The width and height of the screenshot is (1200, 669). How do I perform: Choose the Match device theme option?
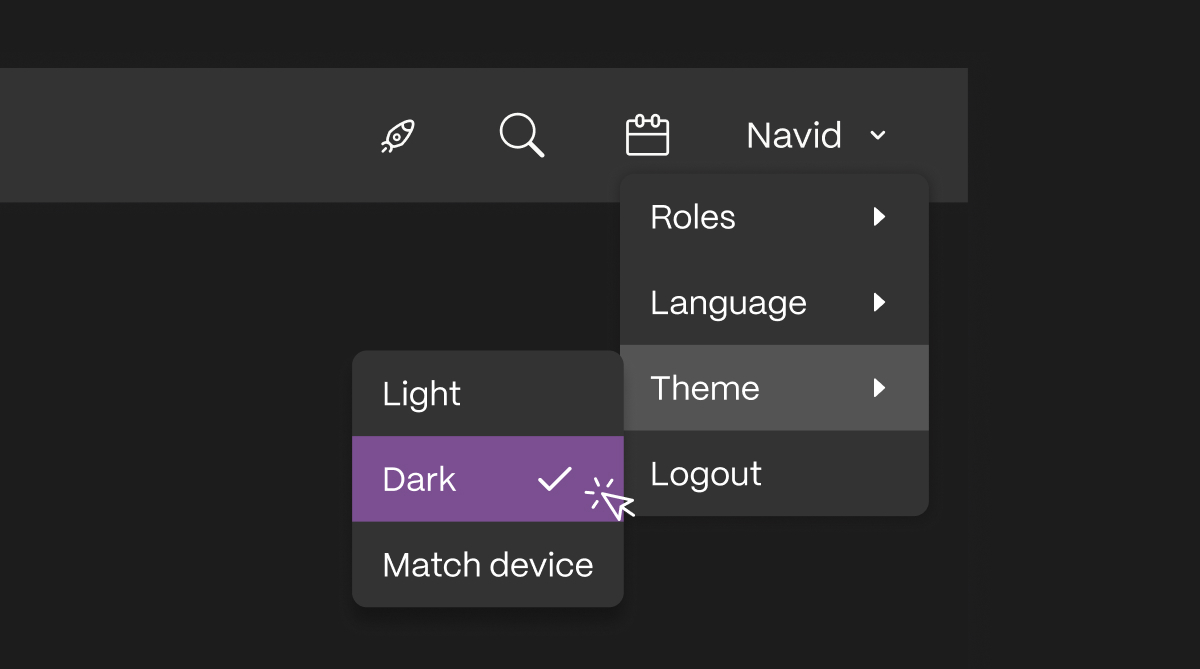[x=488, y=564]
